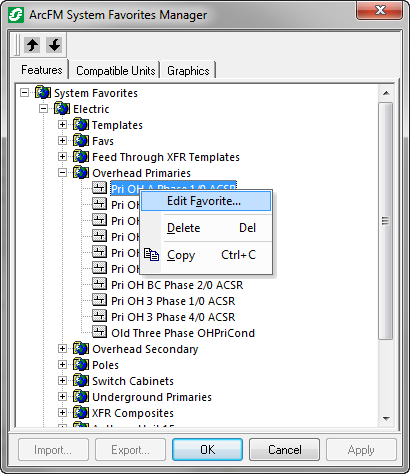Viewport: 410px width, 474px height.
Task: Click conductor icon beside Pri OH 3 Phase 4/0 ACSR
Action: 99,317
